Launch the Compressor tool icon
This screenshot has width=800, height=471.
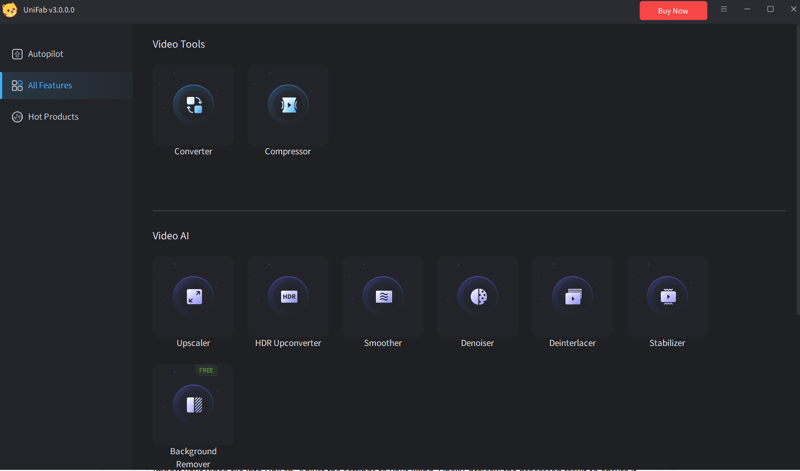(288, 105)
